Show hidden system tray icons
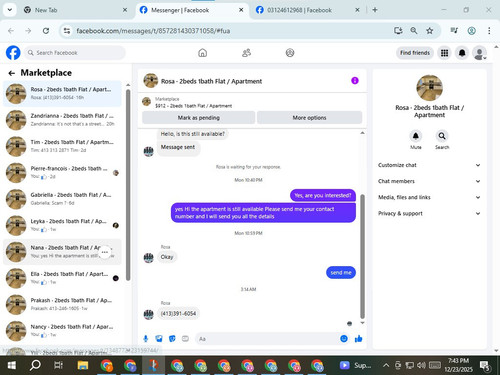 (x=386, y=365)
